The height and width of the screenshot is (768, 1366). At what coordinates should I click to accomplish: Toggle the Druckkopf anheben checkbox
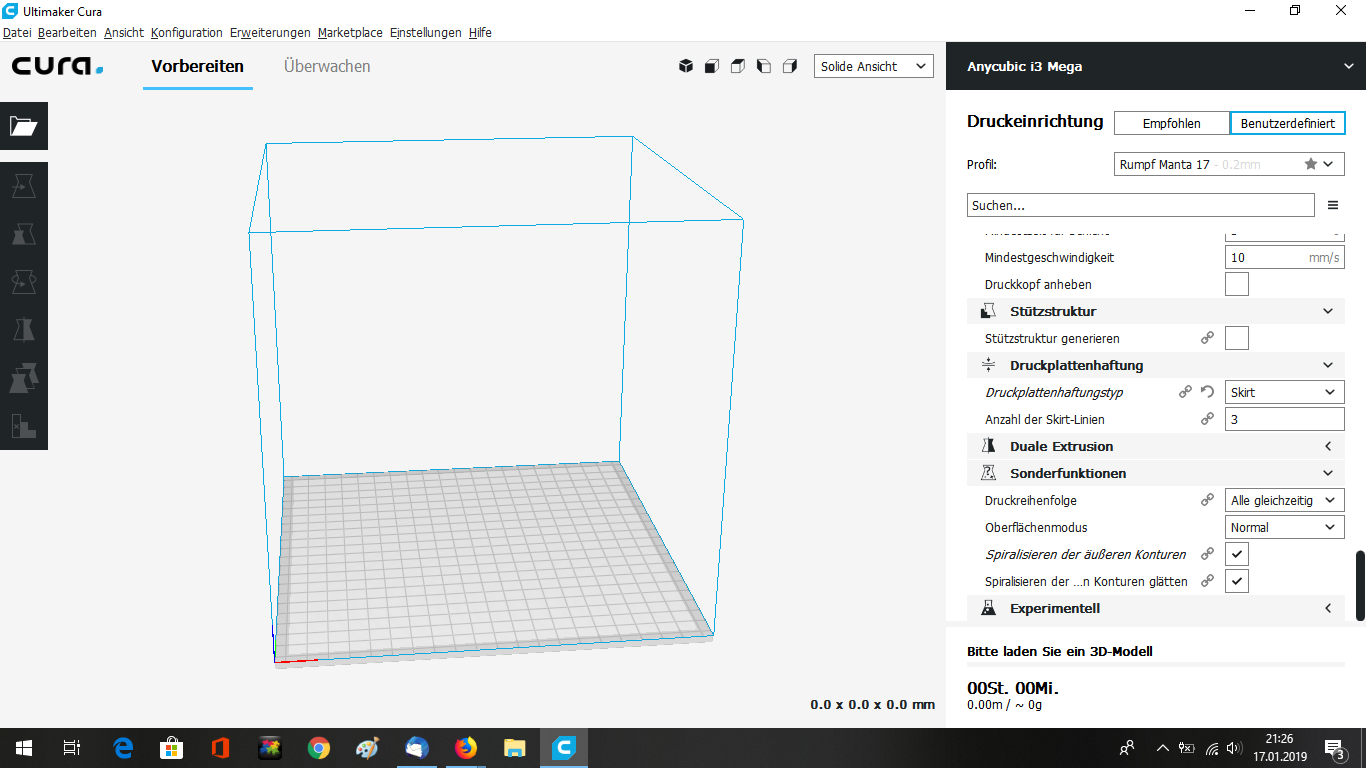[x=1237, y=284]
